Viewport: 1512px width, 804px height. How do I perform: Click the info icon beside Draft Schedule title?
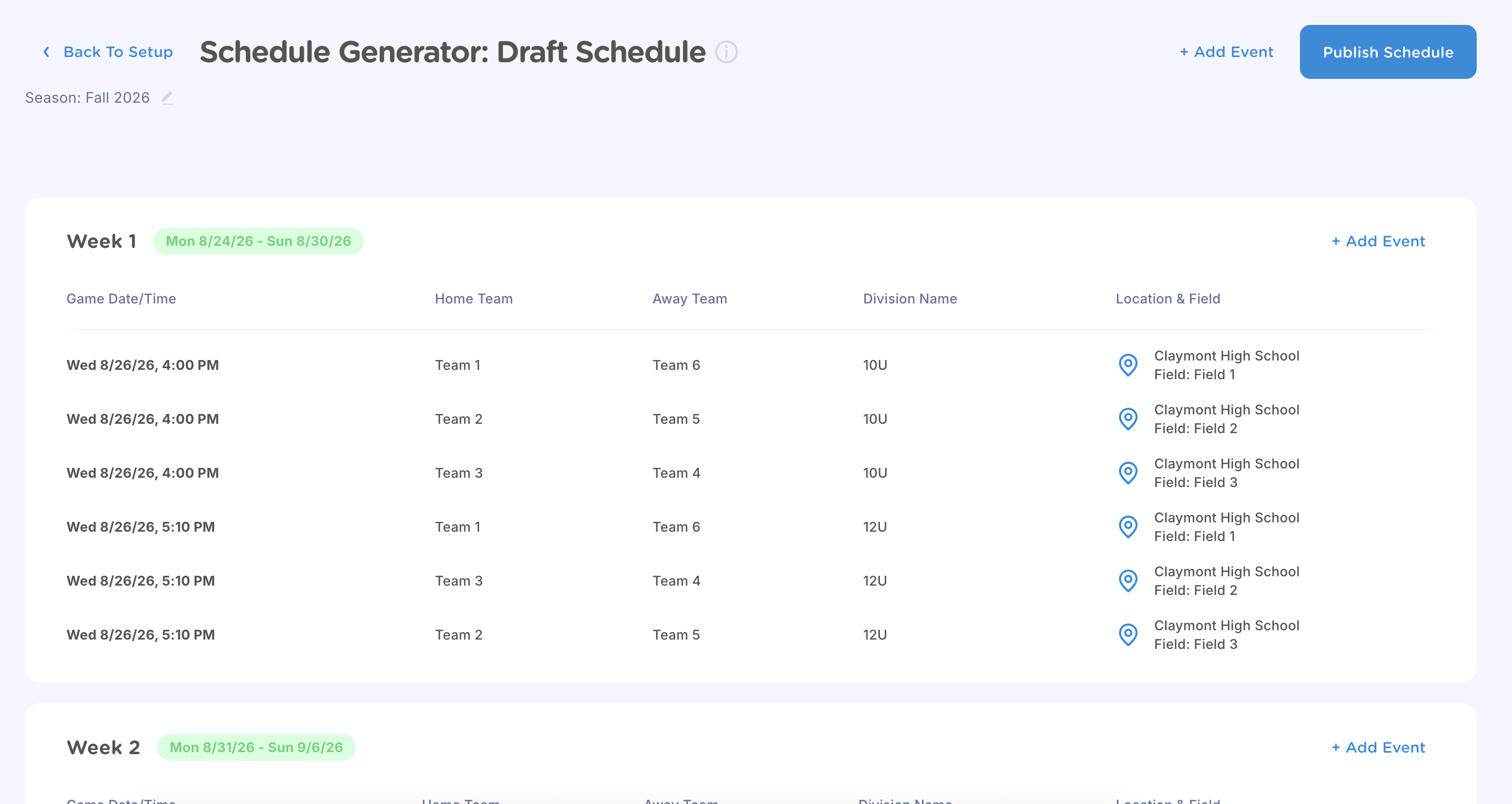(726, 52)
